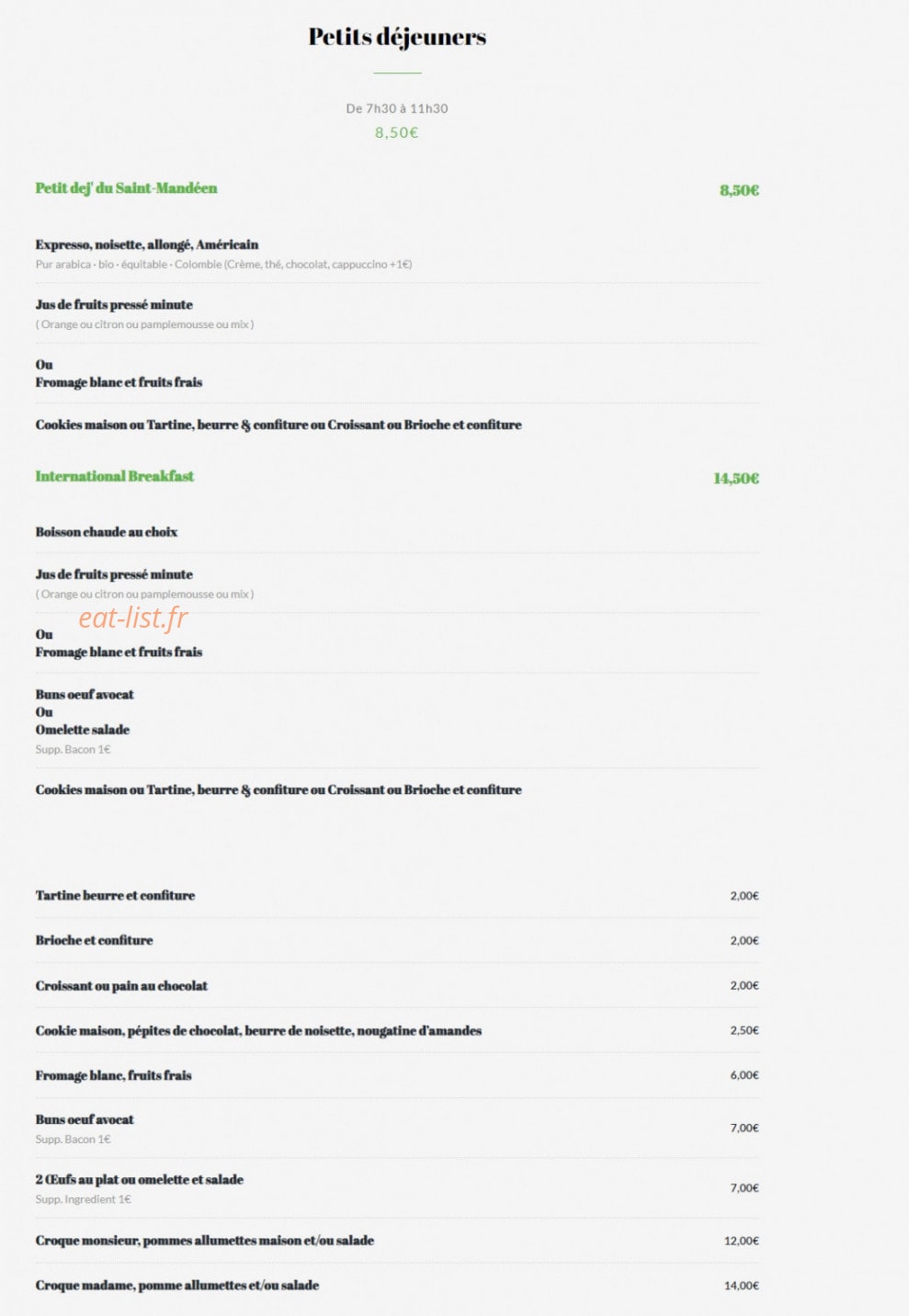Viewport: 909px width, 1316px height.
Task: Click the De 7h30 à 11h30 hours text
Action: (x=397, y=108)
